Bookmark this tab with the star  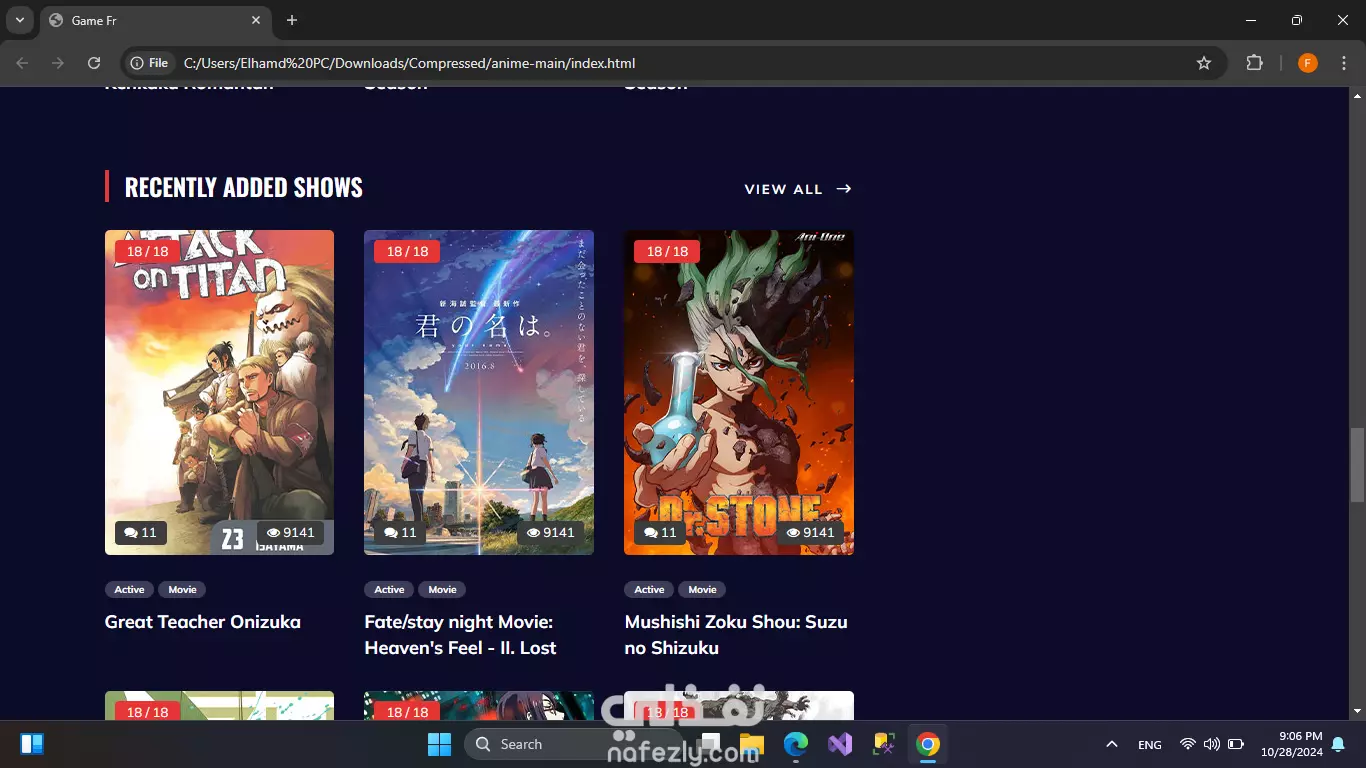click(x=1204, y=63)
